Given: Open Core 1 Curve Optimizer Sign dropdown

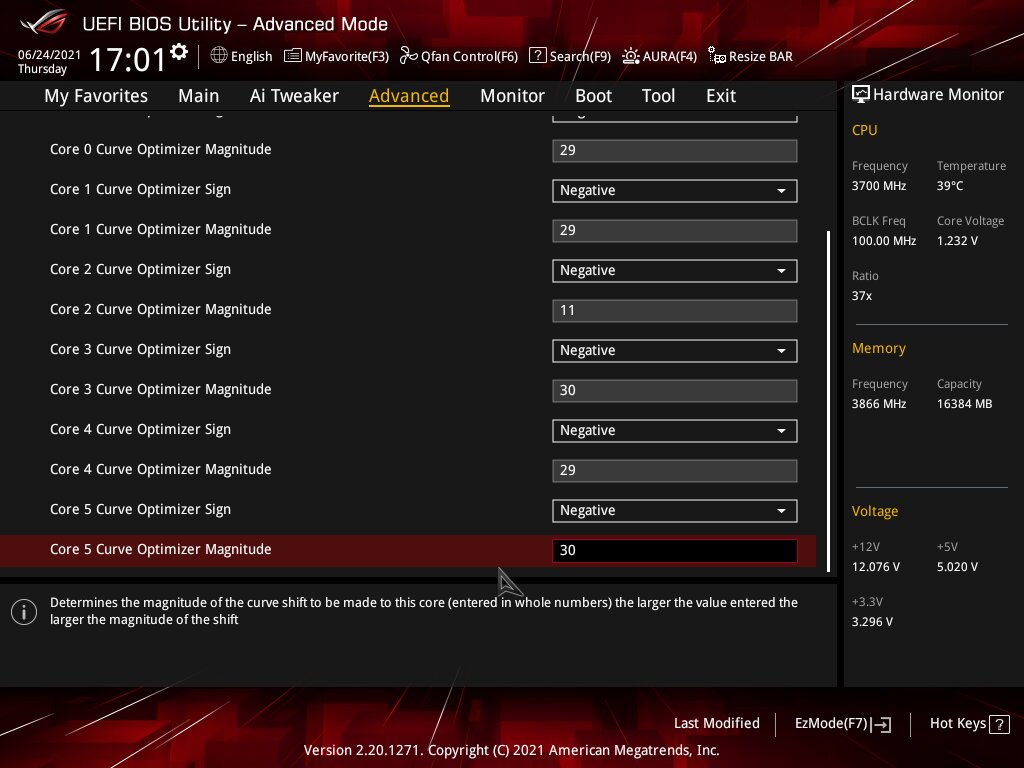Looking at the screenshot, I should 675,191.
